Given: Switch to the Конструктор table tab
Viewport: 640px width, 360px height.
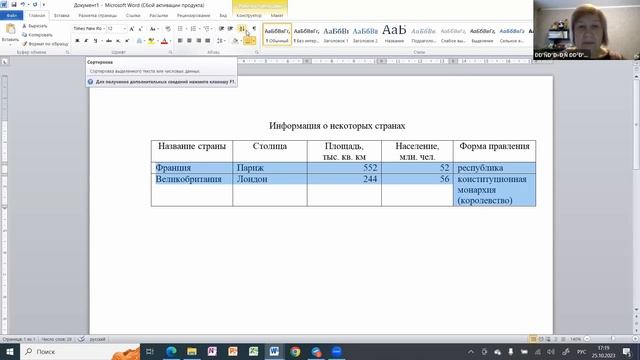Looking at the screenshot, I should click(x=249, y=16).
